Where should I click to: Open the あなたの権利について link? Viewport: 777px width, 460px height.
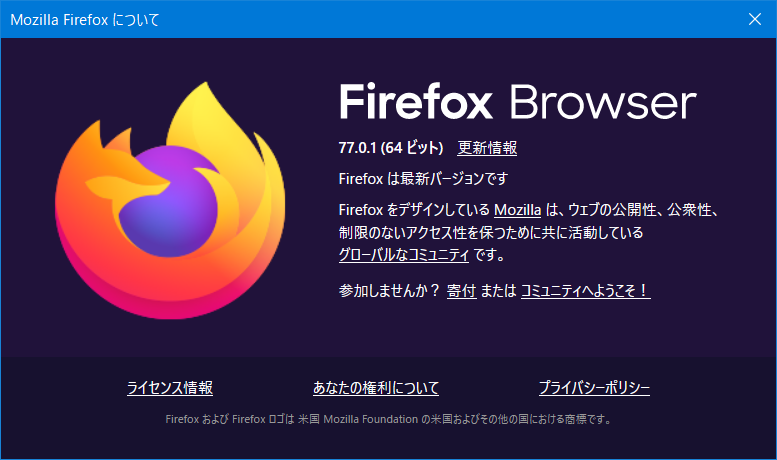376,388
